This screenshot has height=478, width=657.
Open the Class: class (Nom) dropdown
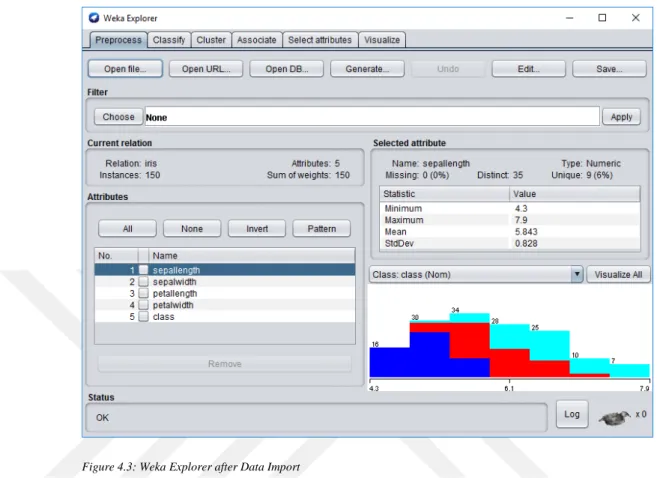[x=476, y=274]
